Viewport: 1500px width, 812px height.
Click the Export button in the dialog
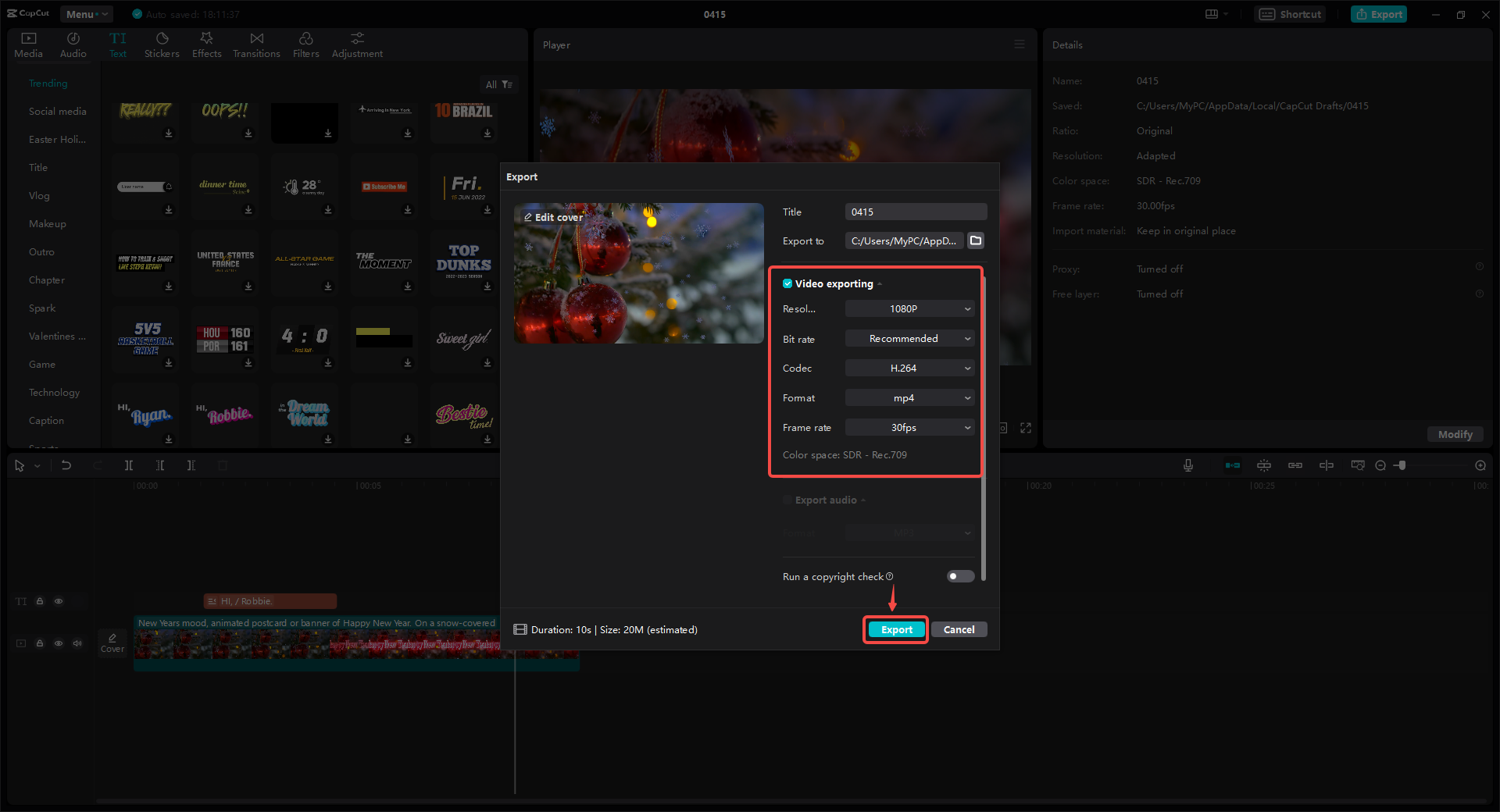[x=895, y=629]
